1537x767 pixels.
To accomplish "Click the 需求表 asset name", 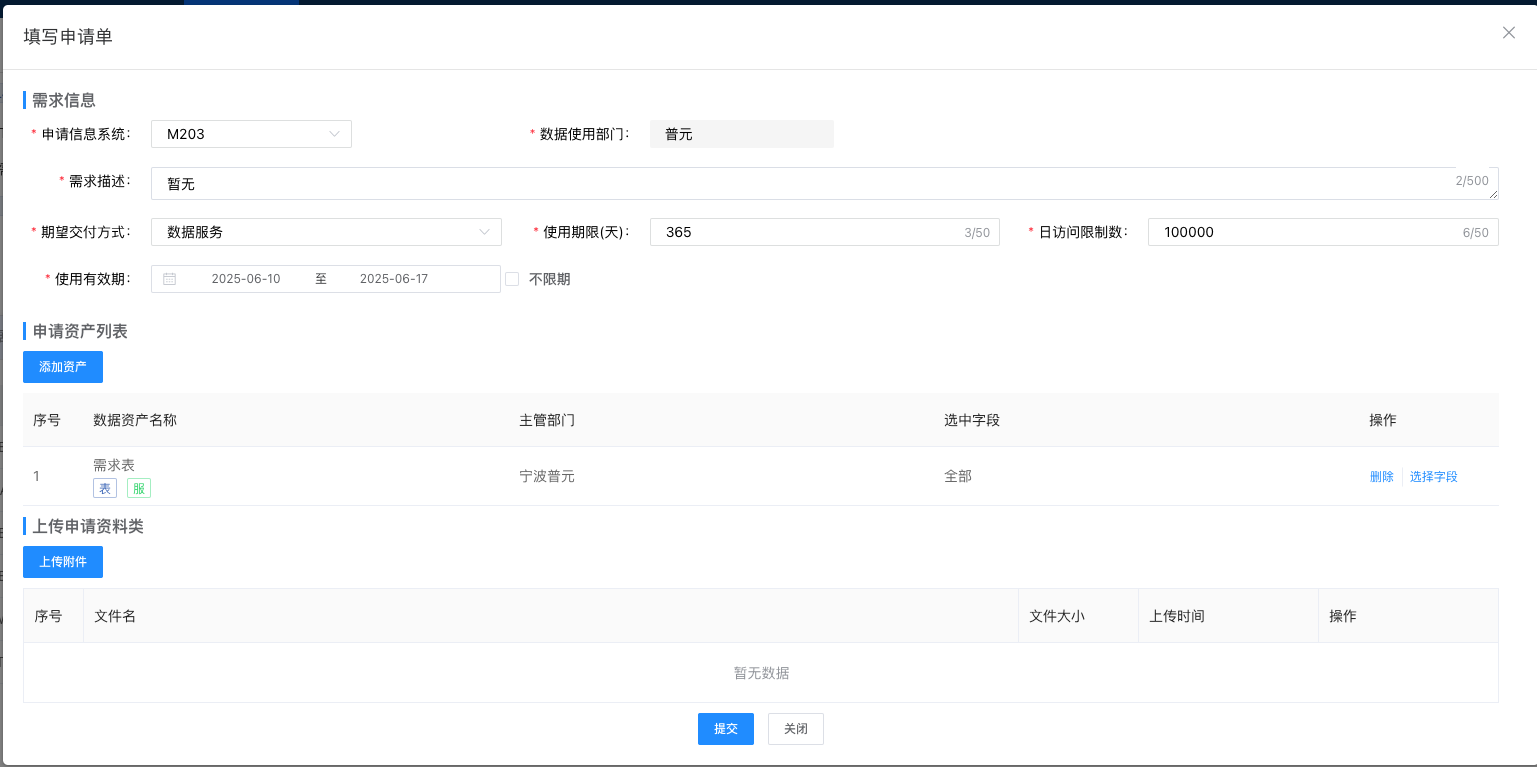I will 114,464.
